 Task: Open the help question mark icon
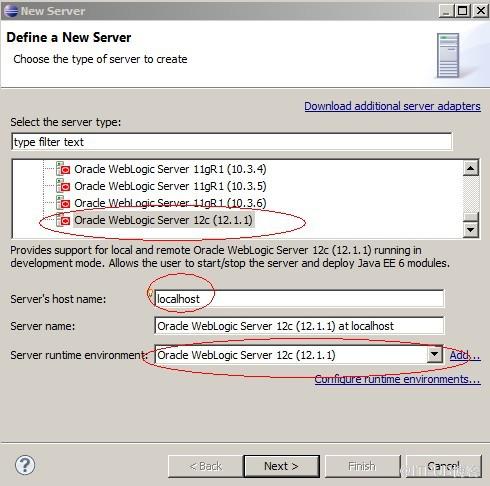click(x=25, y=465)
